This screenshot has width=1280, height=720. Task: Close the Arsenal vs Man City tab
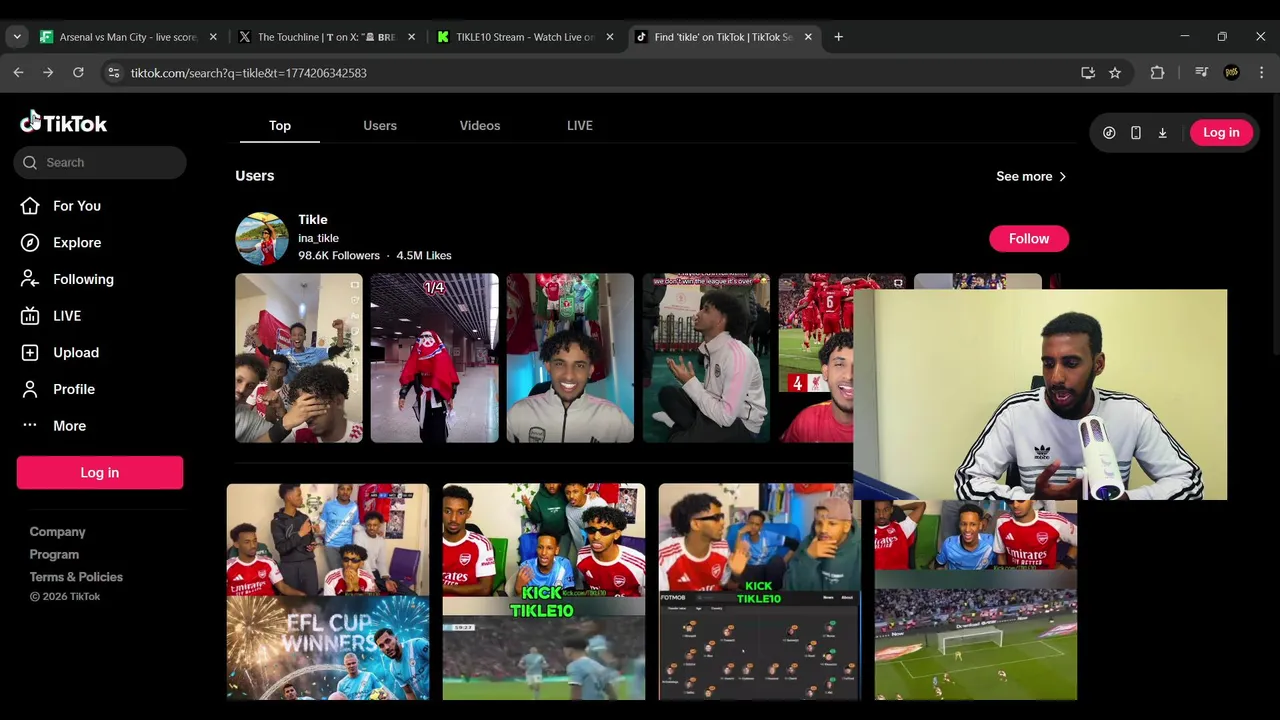click(x=213, y=37)
